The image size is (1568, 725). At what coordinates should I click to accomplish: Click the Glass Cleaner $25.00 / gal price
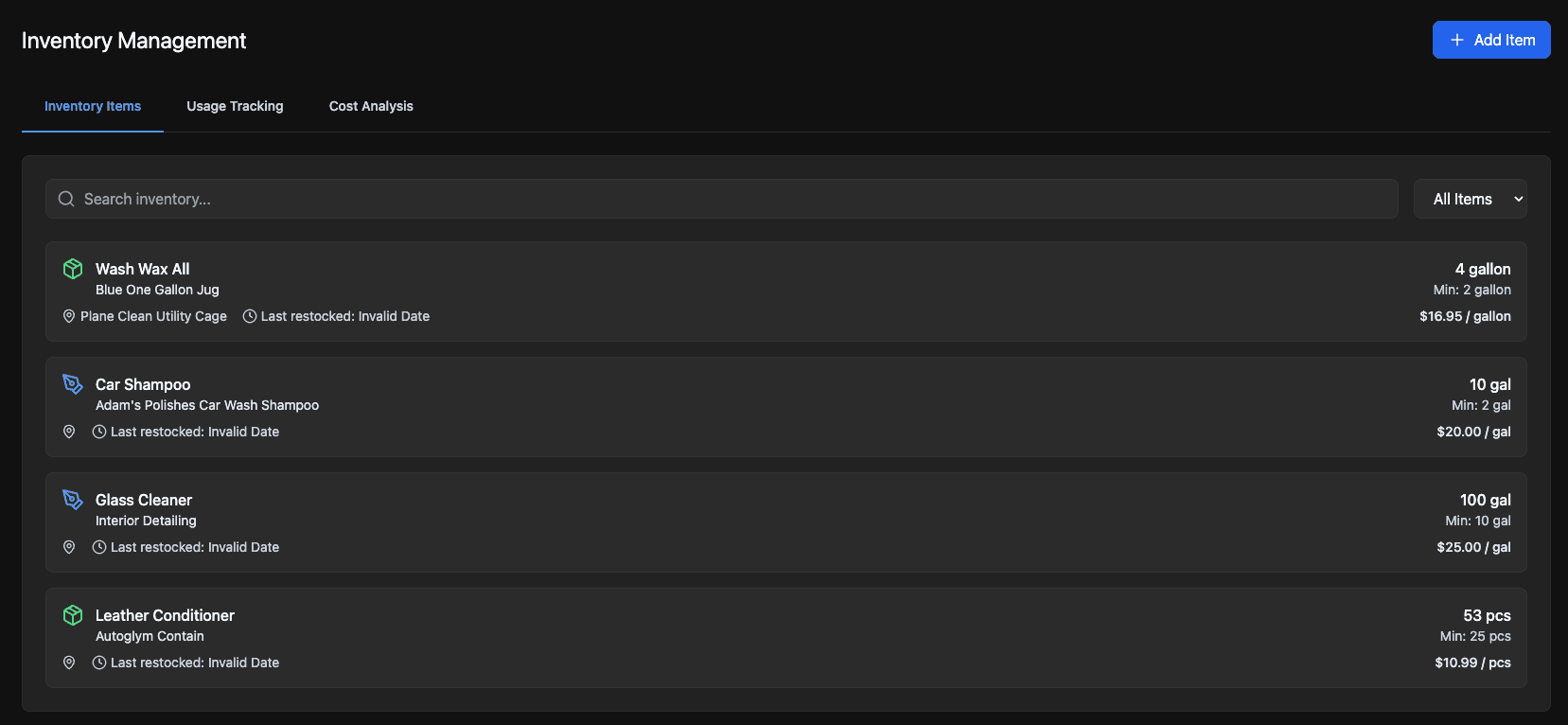pos(1473,547)
